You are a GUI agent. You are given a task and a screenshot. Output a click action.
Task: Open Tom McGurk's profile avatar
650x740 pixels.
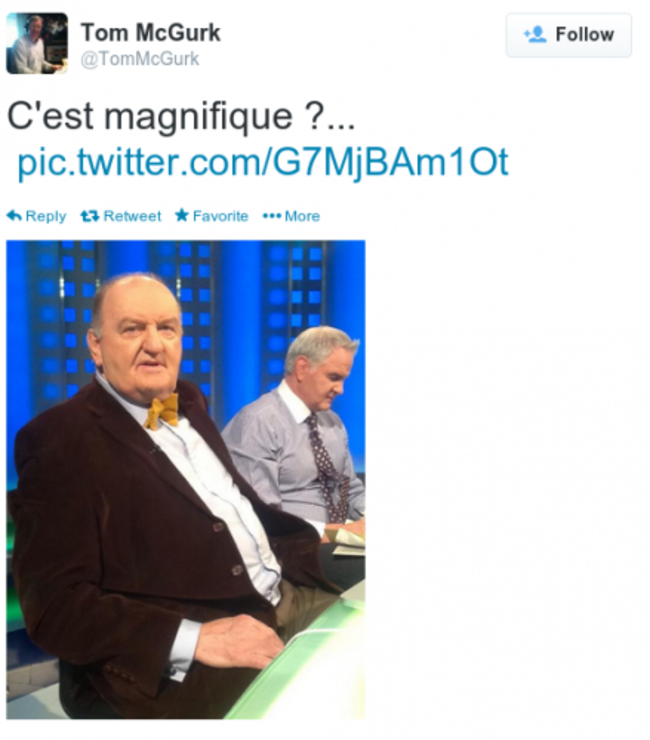[37, 43]
